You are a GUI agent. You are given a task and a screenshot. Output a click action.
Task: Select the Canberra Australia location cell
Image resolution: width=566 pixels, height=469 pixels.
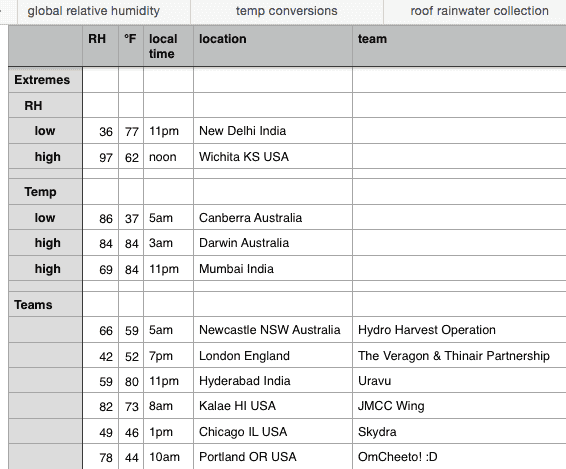[x=273, y=217]
